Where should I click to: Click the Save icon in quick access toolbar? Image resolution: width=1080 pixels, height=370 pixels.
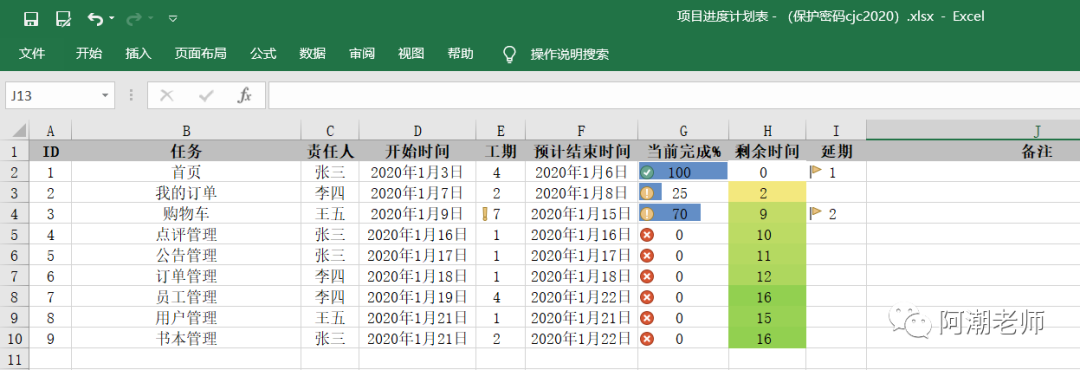31,19
